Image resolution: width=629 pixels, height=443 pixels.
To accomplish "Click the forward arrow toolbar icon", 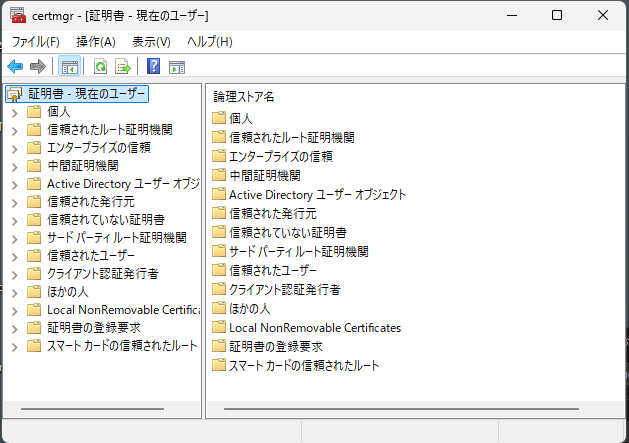I will tap(38, 67).
